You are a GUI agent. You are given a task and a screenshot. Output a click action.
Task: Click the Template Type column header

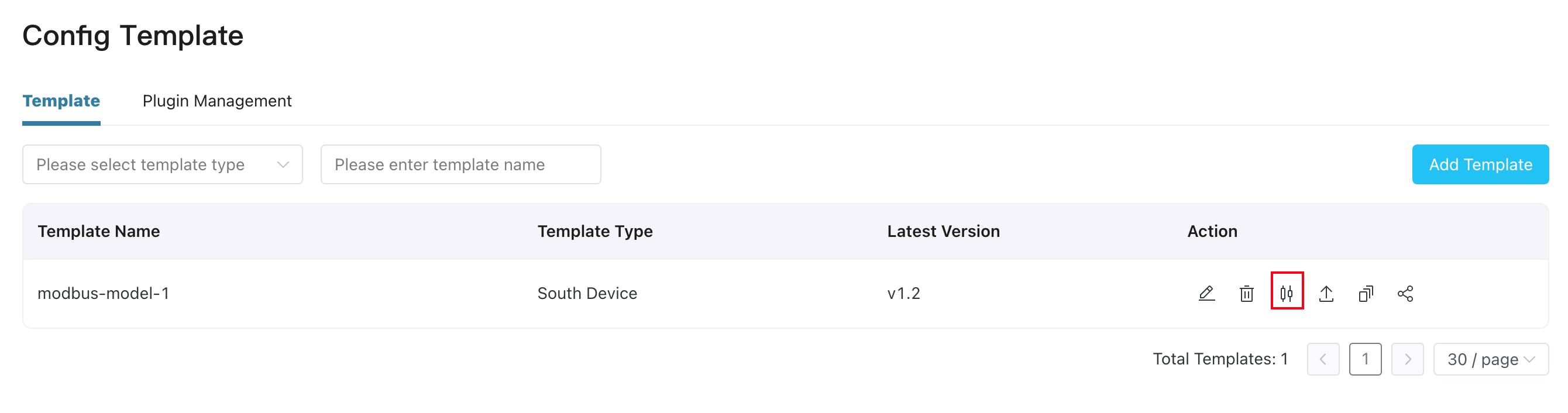point(594,231)
